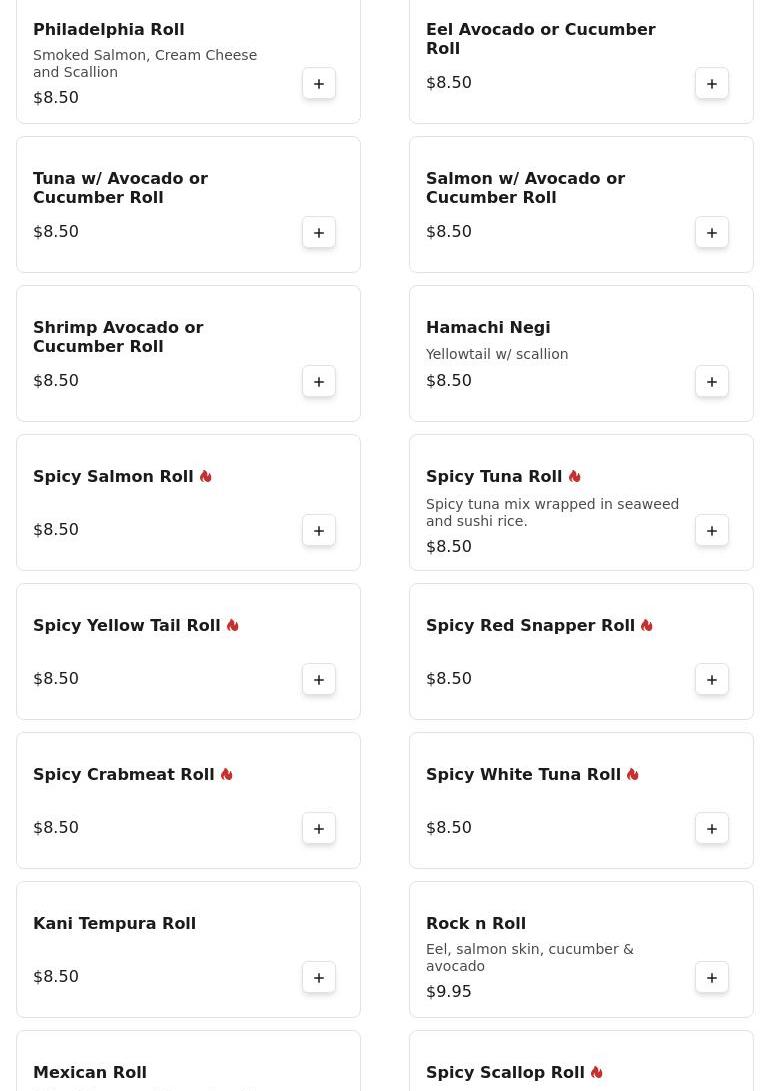
Task: Add Spicy White Tuna Roll
Action: (x=712, y=829)
